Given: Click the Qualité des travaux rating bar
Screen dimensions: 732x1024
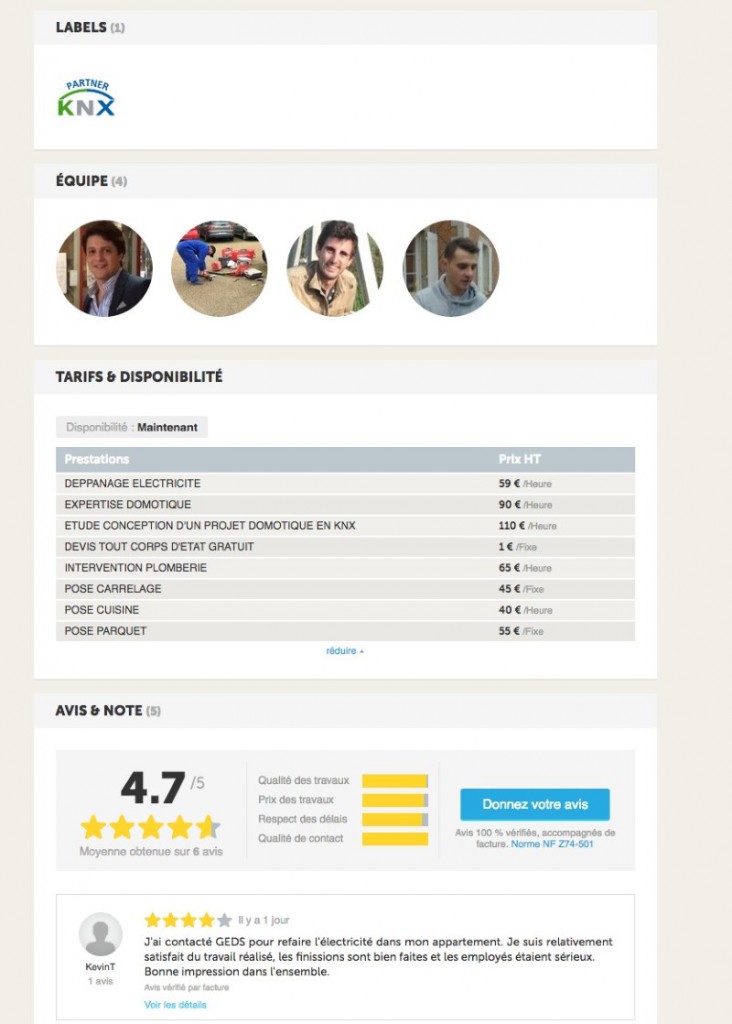Looking at the screenshot, I should click(x=395, y=781).
